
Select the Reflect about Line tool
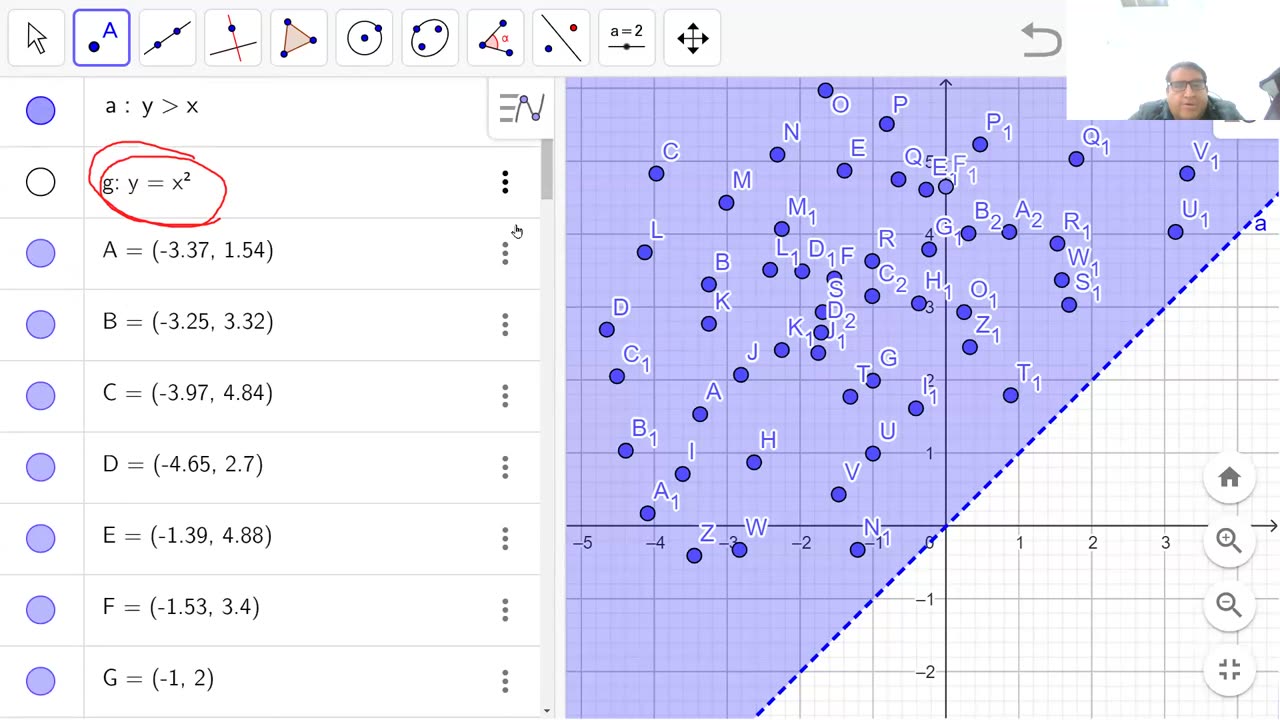[561, 38]
